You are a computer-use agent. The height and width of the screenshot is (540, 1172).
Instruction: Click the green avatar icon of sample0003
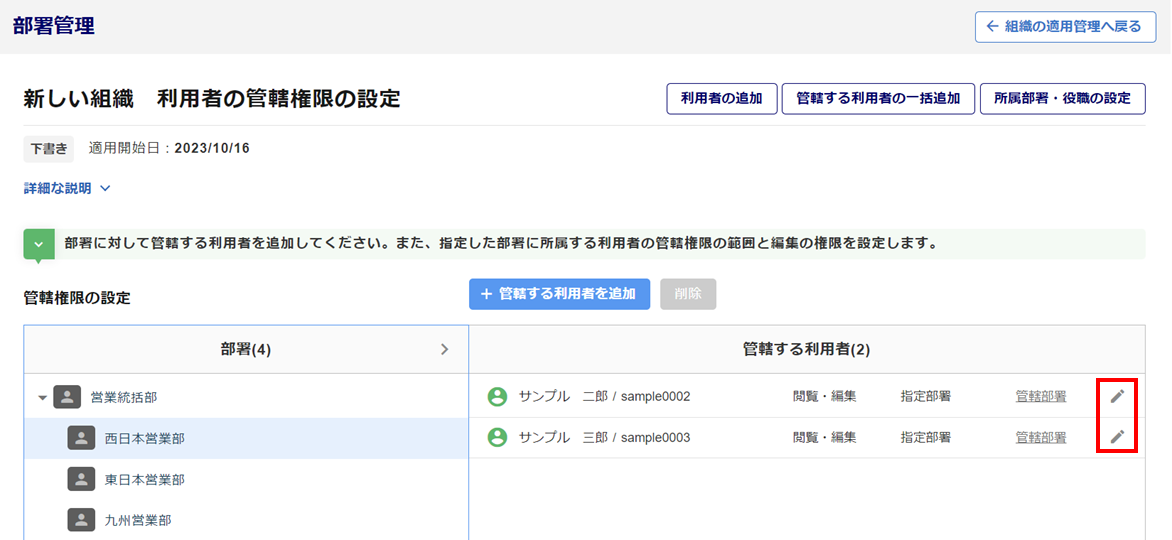[497, 438]
